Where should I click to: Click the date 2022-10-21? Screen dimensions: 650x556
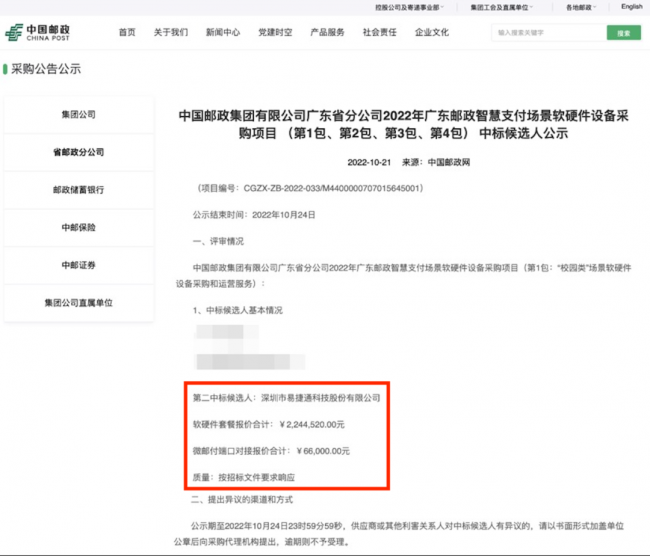click(x=369, y=163)
